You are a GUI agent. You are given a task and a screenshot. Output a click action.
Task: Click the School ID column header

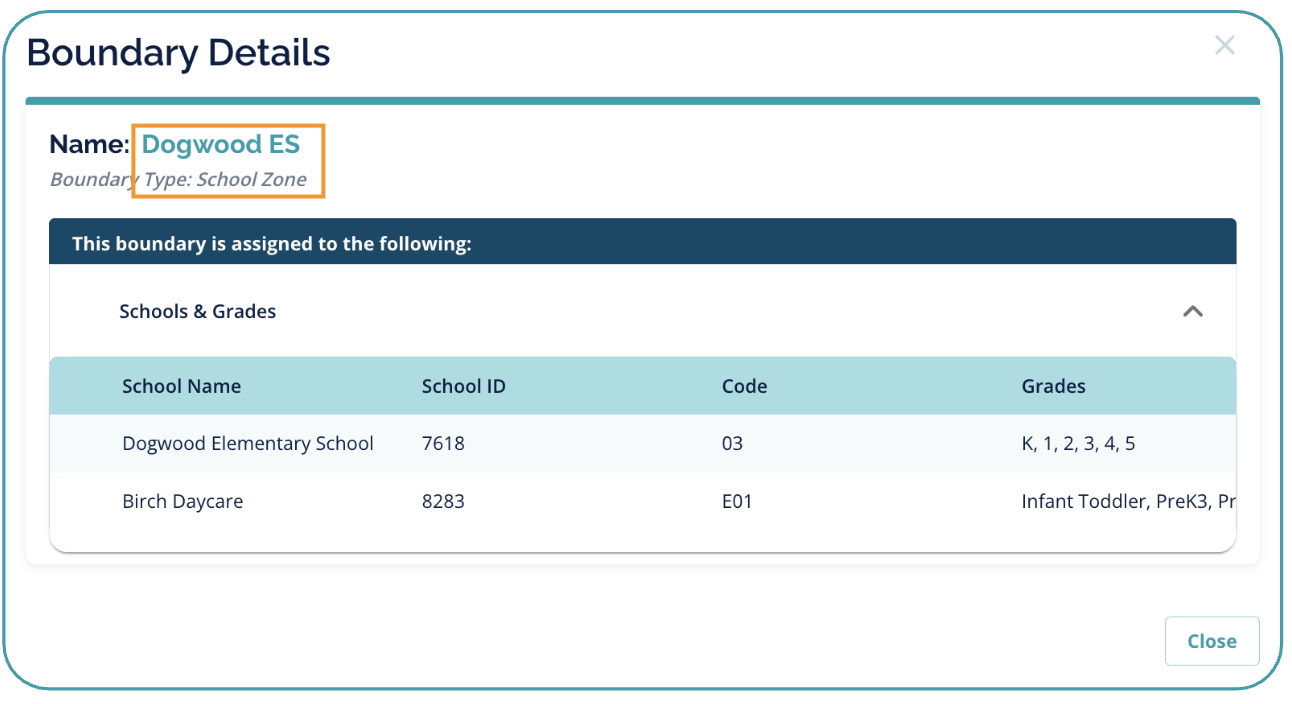point(463,386)
